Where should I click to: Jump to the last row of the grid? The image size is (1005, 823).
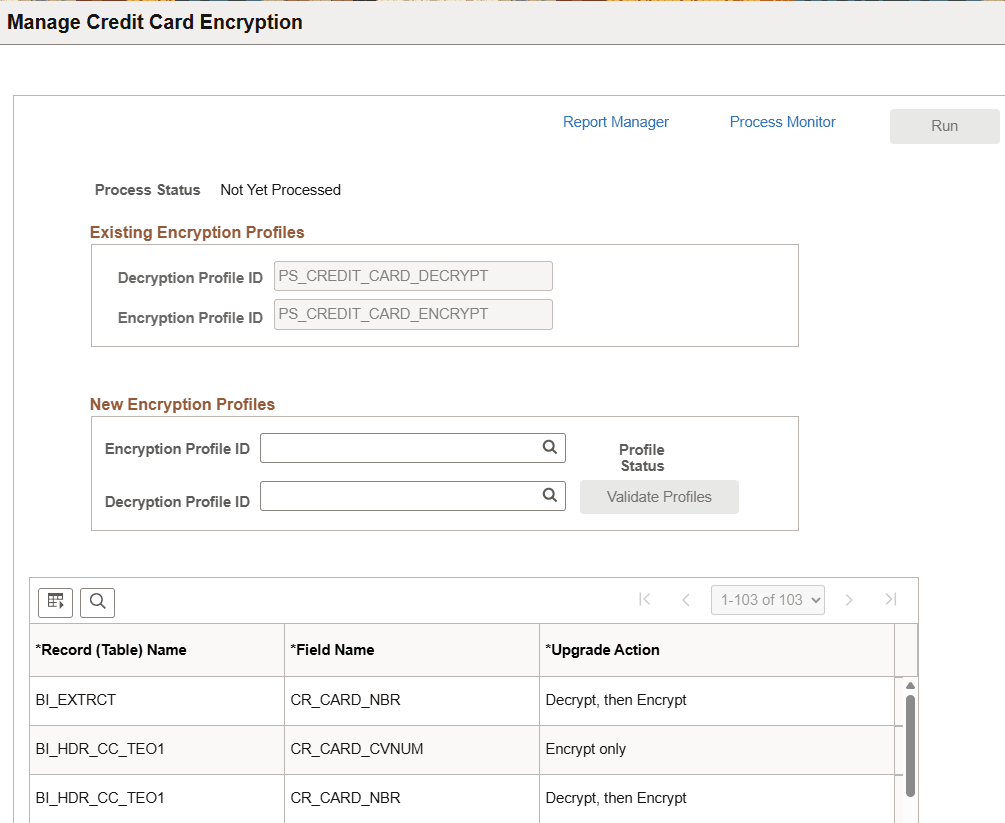pos(890,599)
